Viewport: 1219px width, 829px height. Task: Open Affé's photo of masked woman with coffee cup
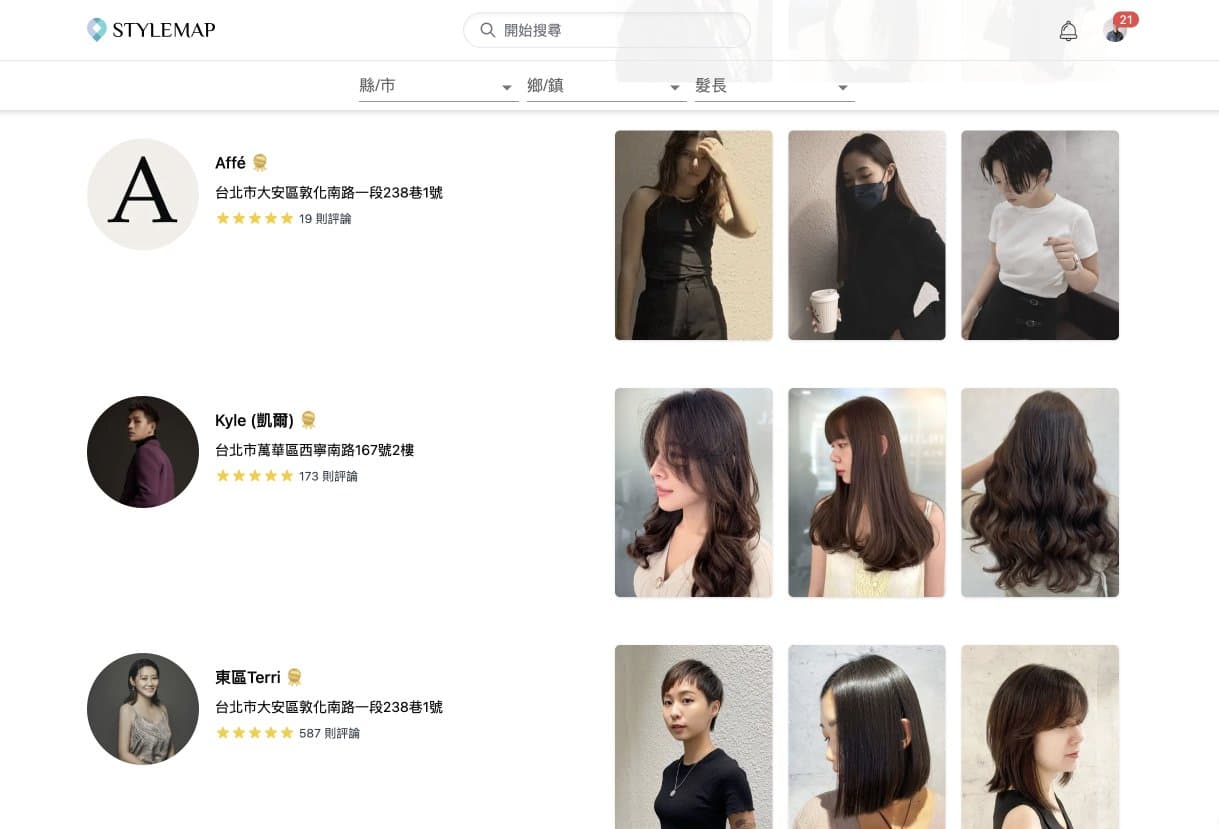pyautogui.click(x=867, y=235)
